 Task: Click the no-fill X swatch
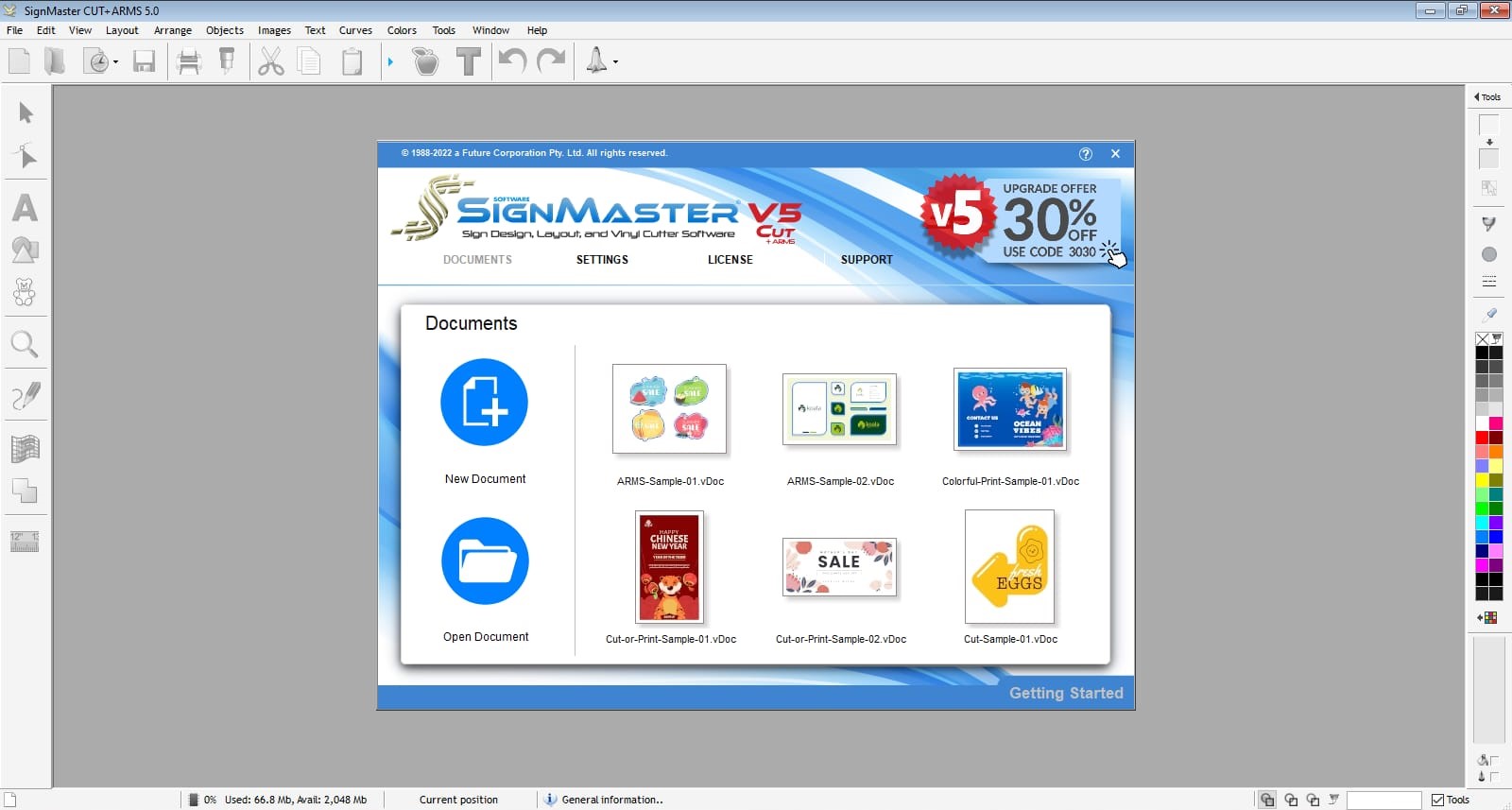1482,338
